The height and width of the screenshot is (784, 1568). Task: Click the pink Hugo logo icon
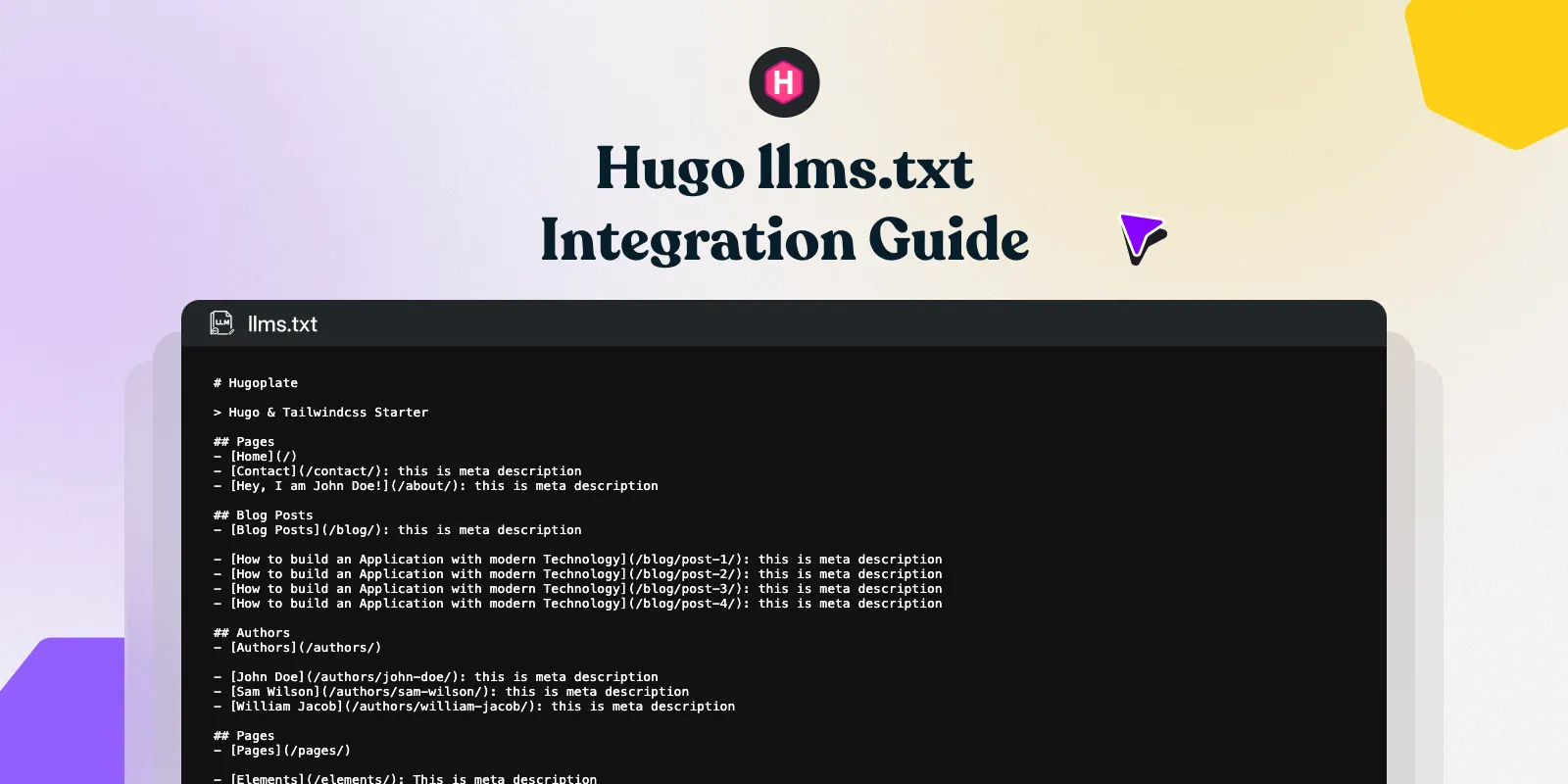tap(784, 82)
